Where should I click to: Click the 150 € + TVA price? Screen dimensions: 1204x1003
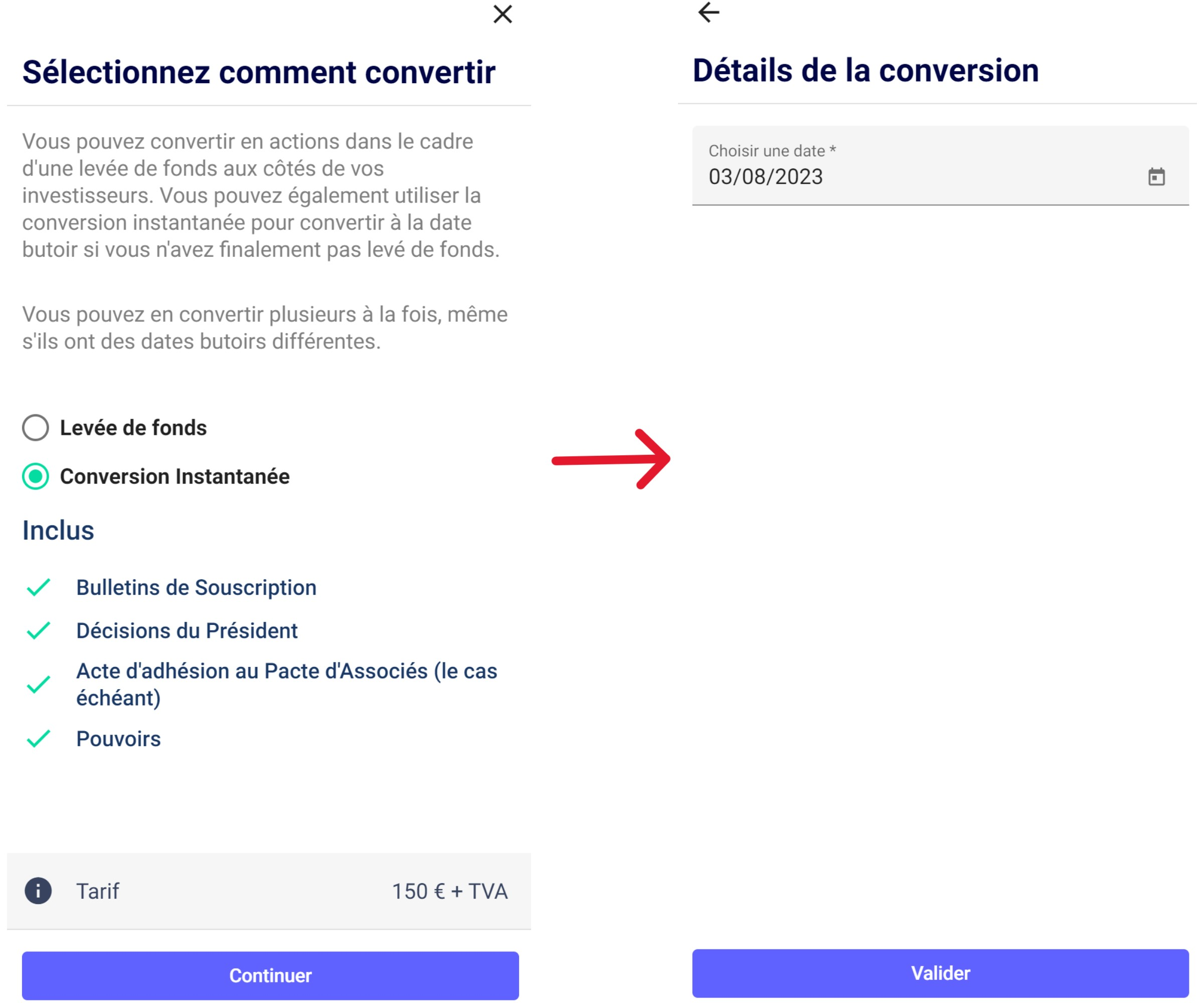[449, 891]
